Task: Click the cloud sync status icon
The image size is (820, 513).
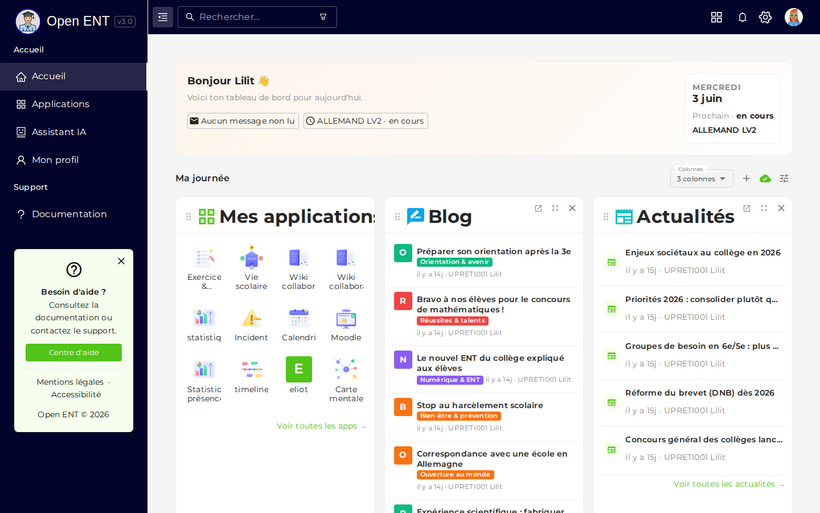Action: [x=765, y=179]
